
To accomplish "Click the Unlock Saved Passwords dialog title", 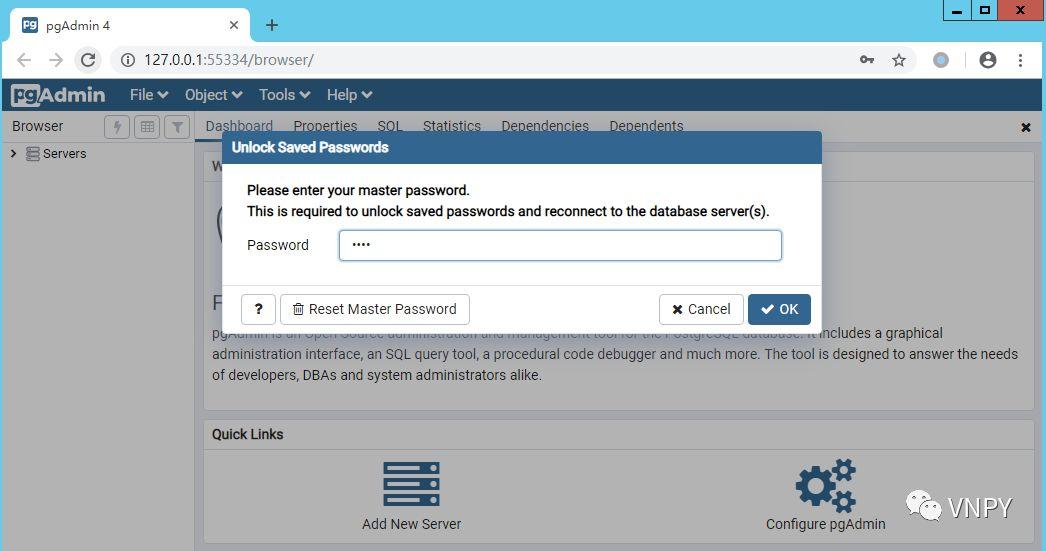I will coord(310,147).
